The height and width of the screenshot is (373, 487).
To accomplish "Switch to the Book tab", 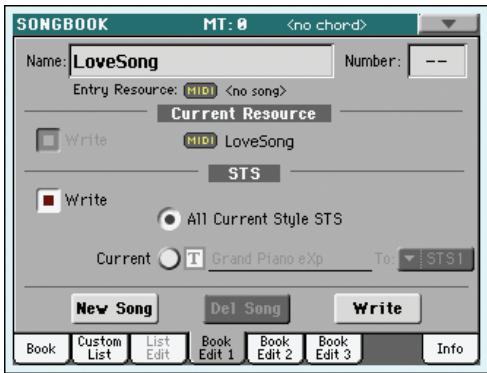I will (41, 349).
